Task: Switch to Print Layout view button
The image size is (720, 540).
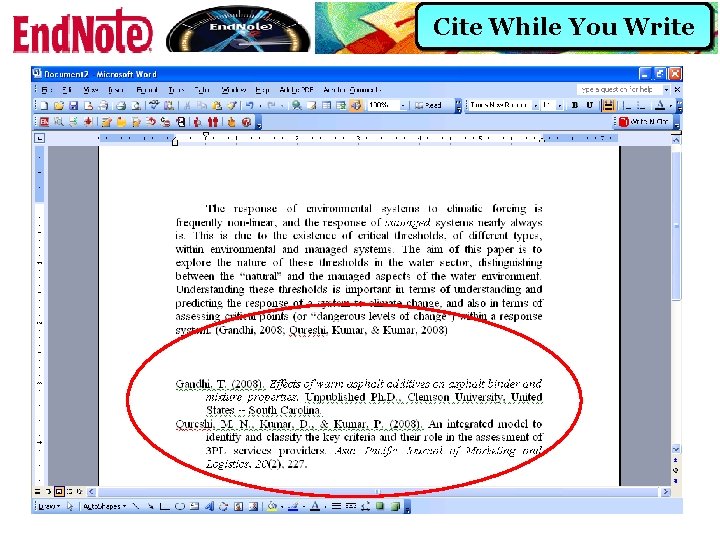Action: [59, 491]
